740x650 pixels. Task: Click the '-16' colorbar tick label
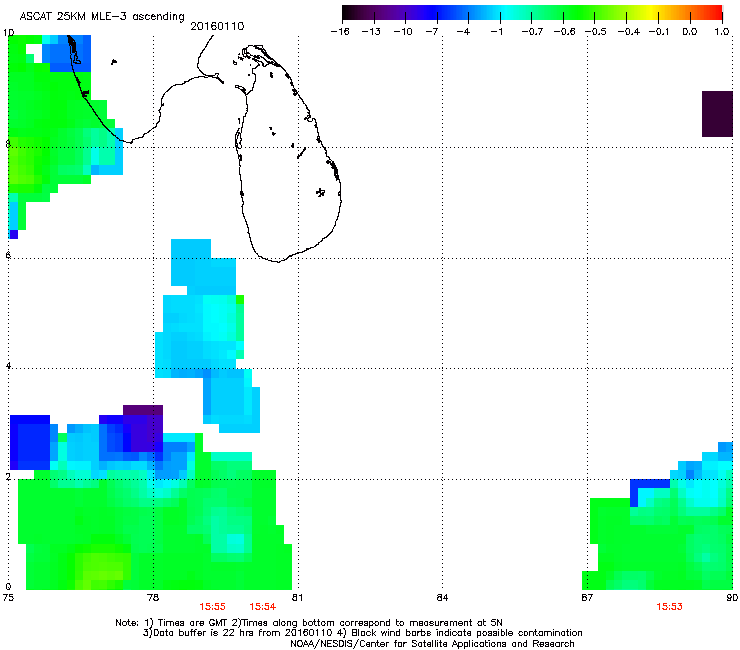tap(340, 32)
